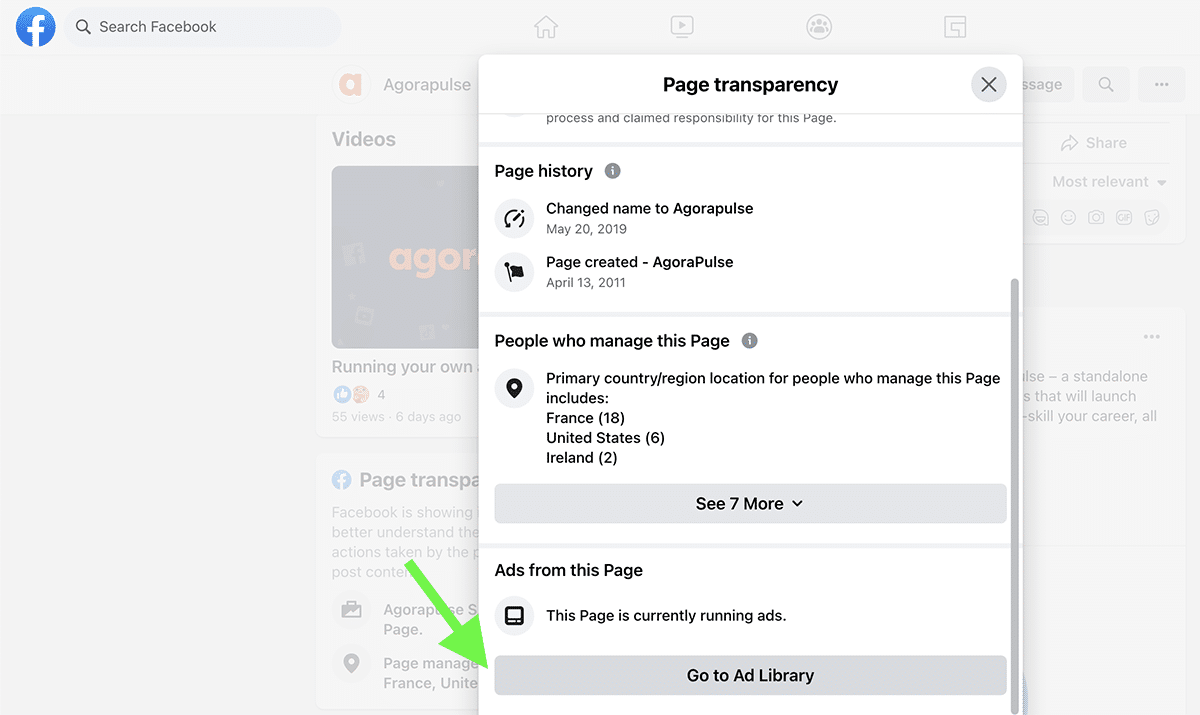This screenshot has height=715, width=1200.
Task: Click the dialog scrollbar
Action: 1015,495
